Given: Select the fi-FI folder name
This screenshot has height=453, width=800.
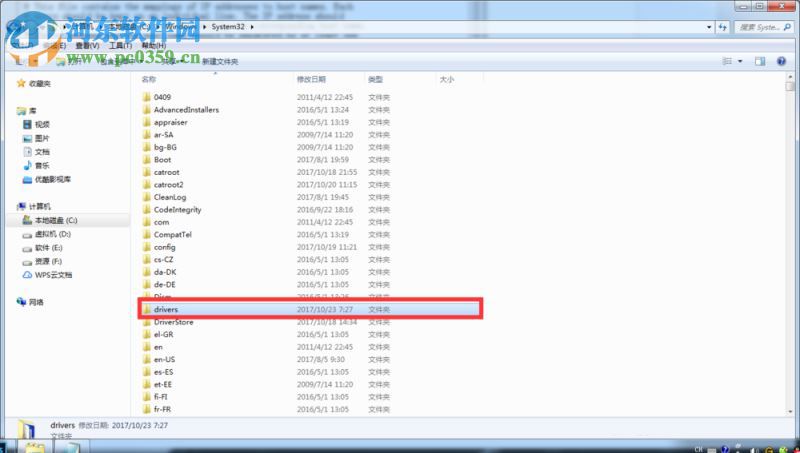Looking at the screenshot, I should 161,397.
